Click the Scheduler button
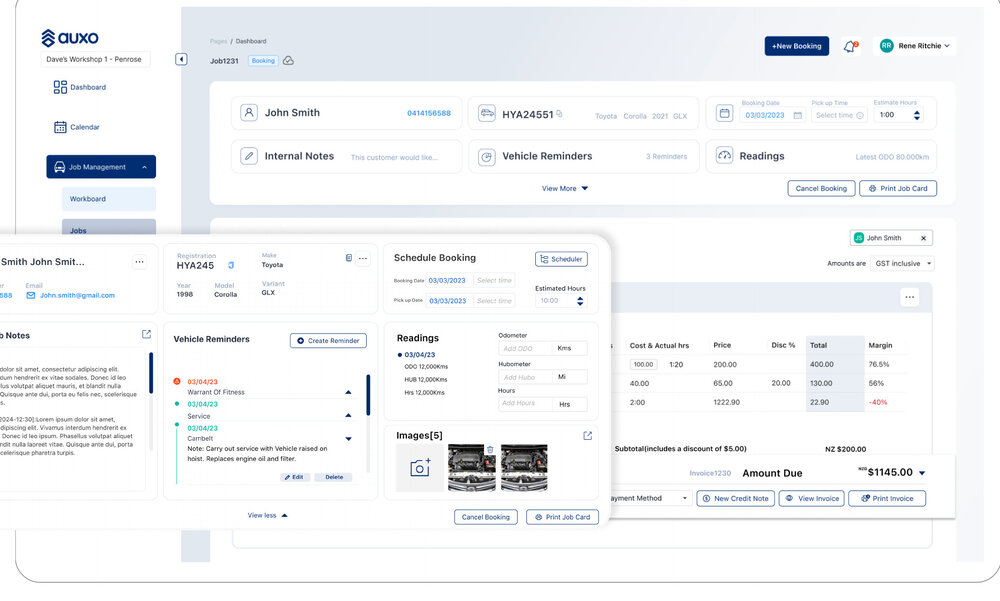The height and width of the screenshot is (601, 1000). 561,259
